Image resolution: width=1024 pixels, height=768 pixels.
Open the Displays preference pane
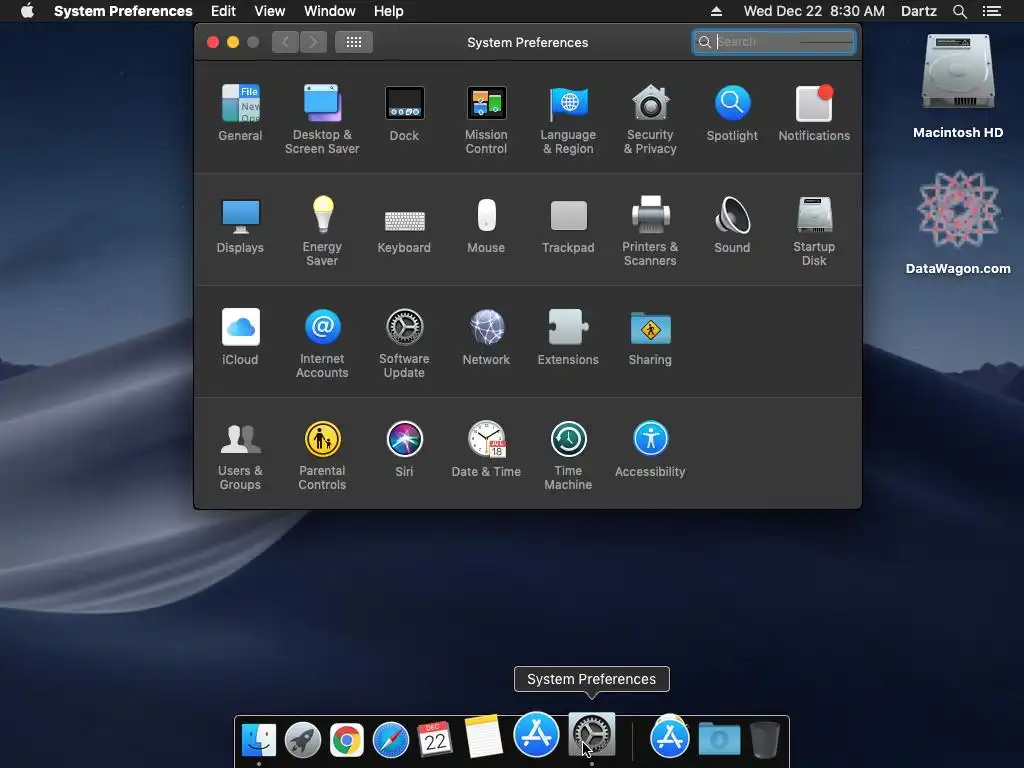point(240,225)
